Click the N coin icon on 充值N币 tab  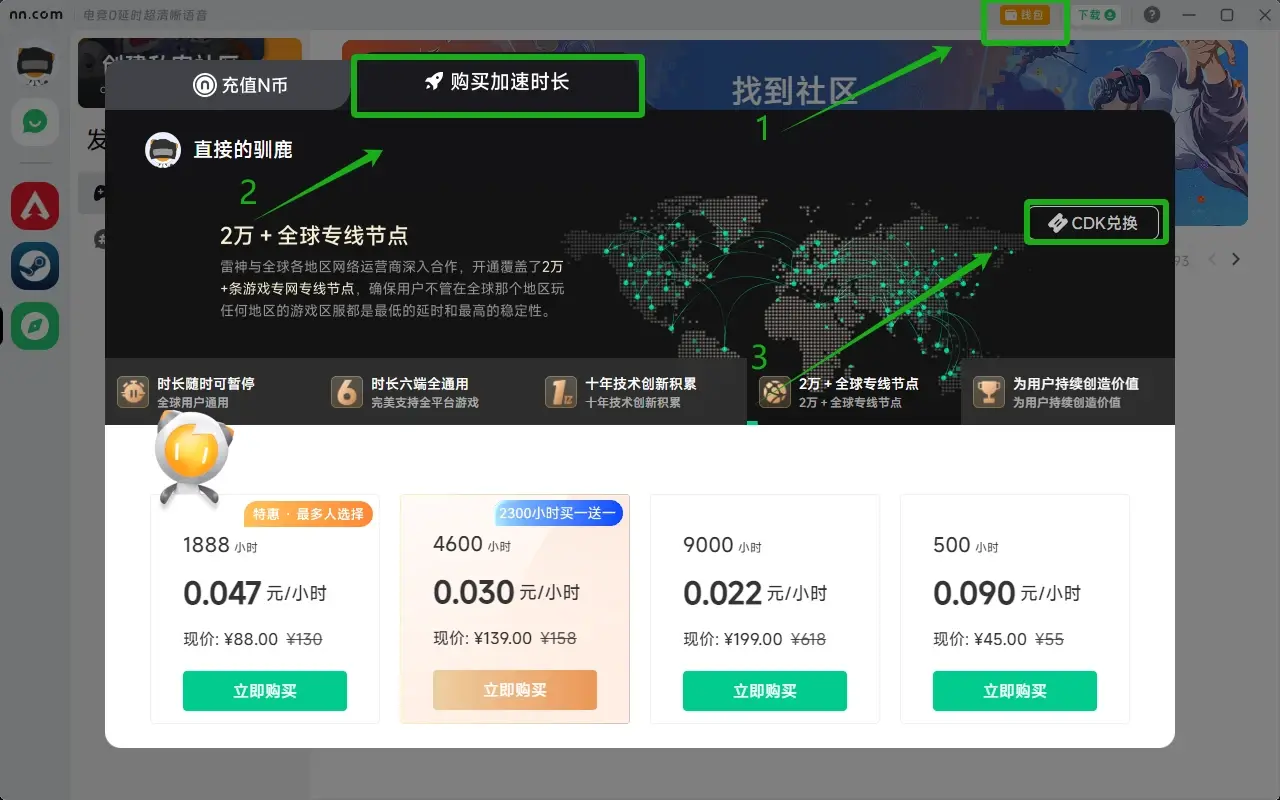(205, 86)
